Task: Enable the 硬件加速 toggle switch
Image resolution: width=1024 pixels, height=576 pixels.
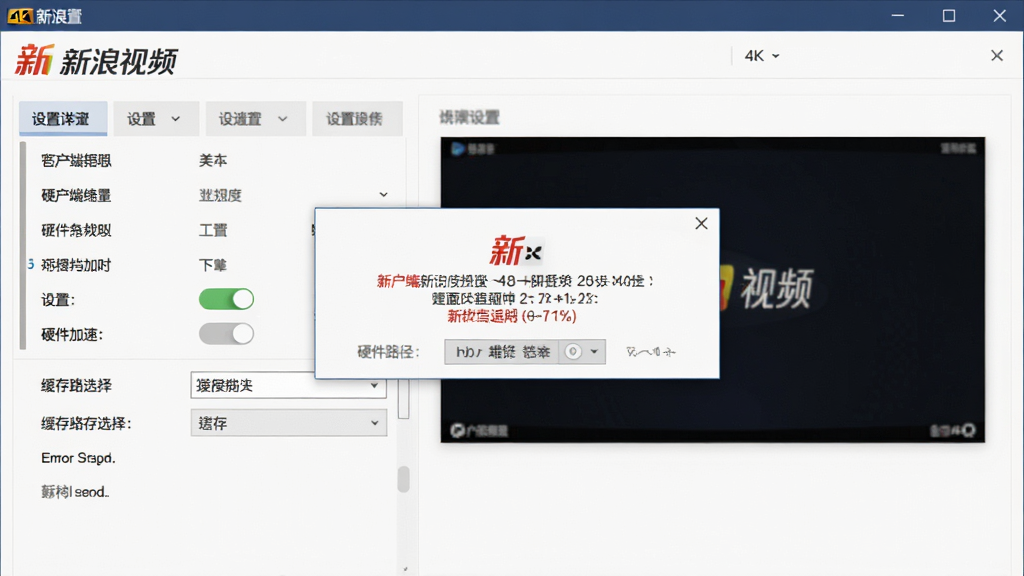Action: (226, 334)
